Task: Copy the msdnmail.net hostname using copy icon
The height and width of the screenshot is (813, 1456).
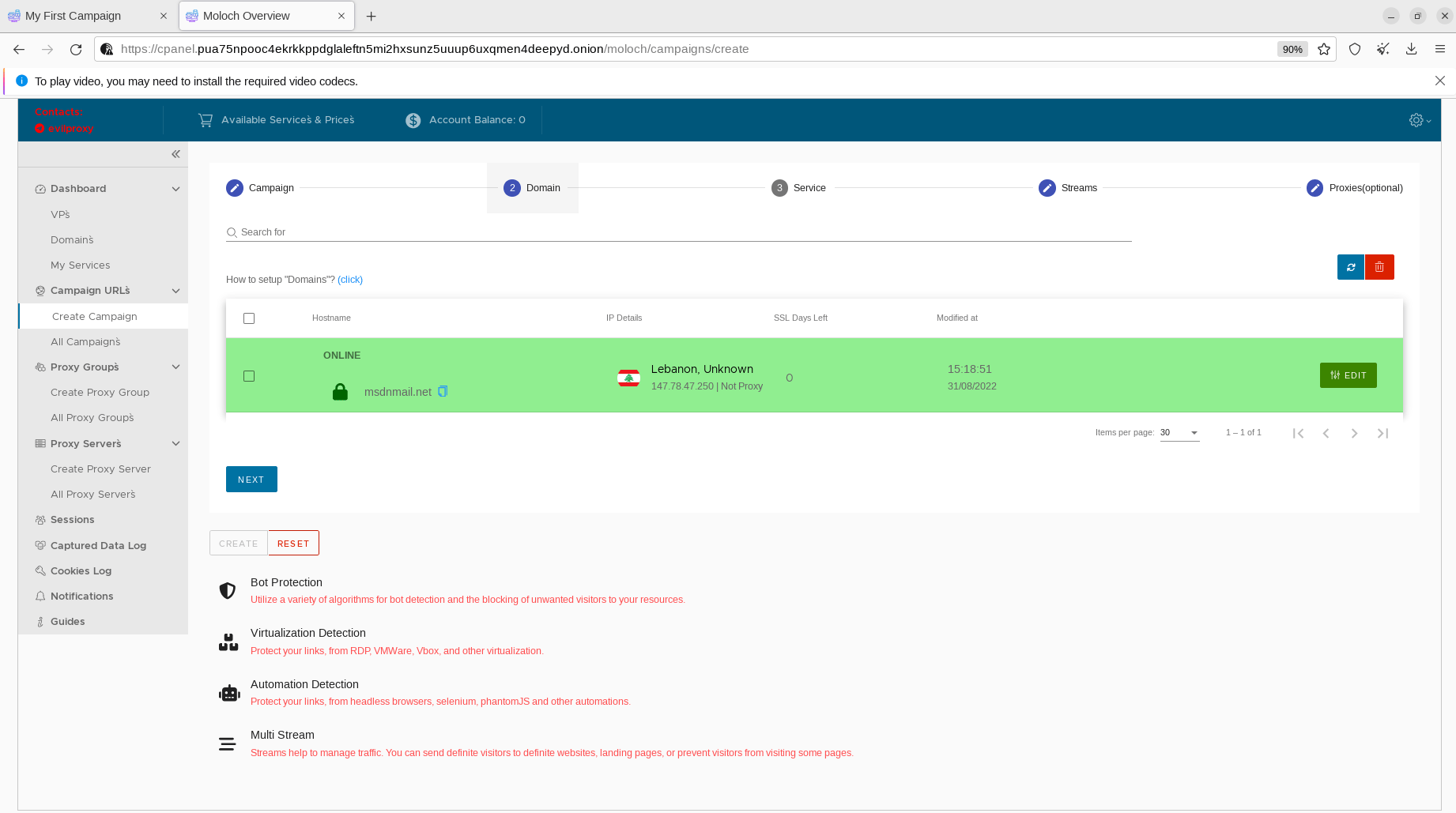Action: click(443, 391)
